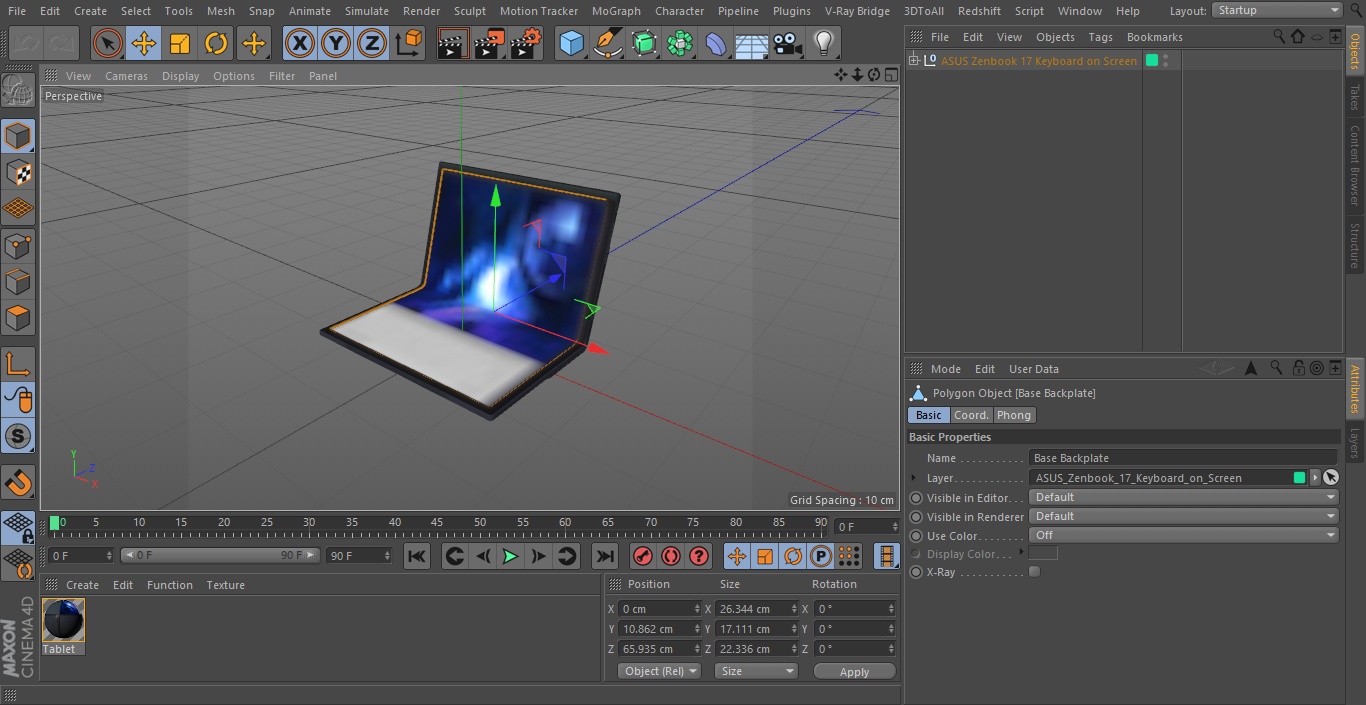Switch to the Phong tab
Viewport: 1366px width, 705px height.
1014,415
